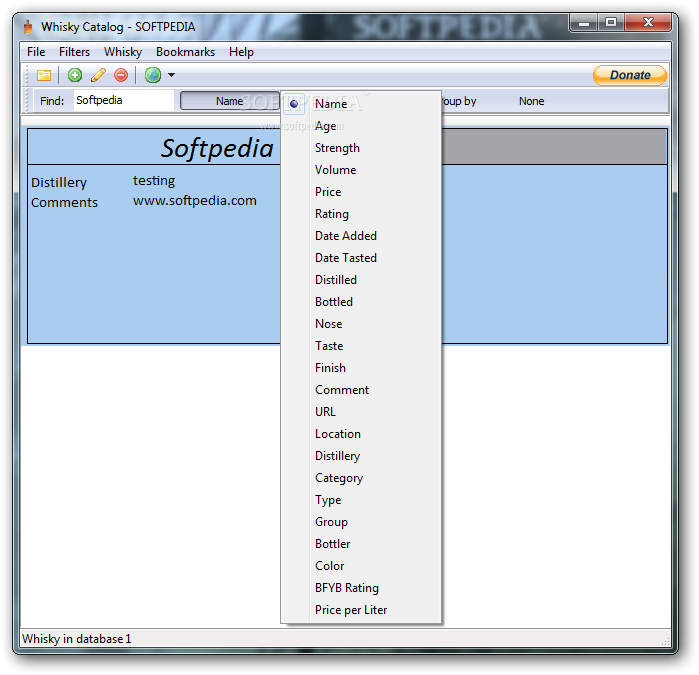
Task: Open the Bookmarks menu
Action: [x=185, y=52]
